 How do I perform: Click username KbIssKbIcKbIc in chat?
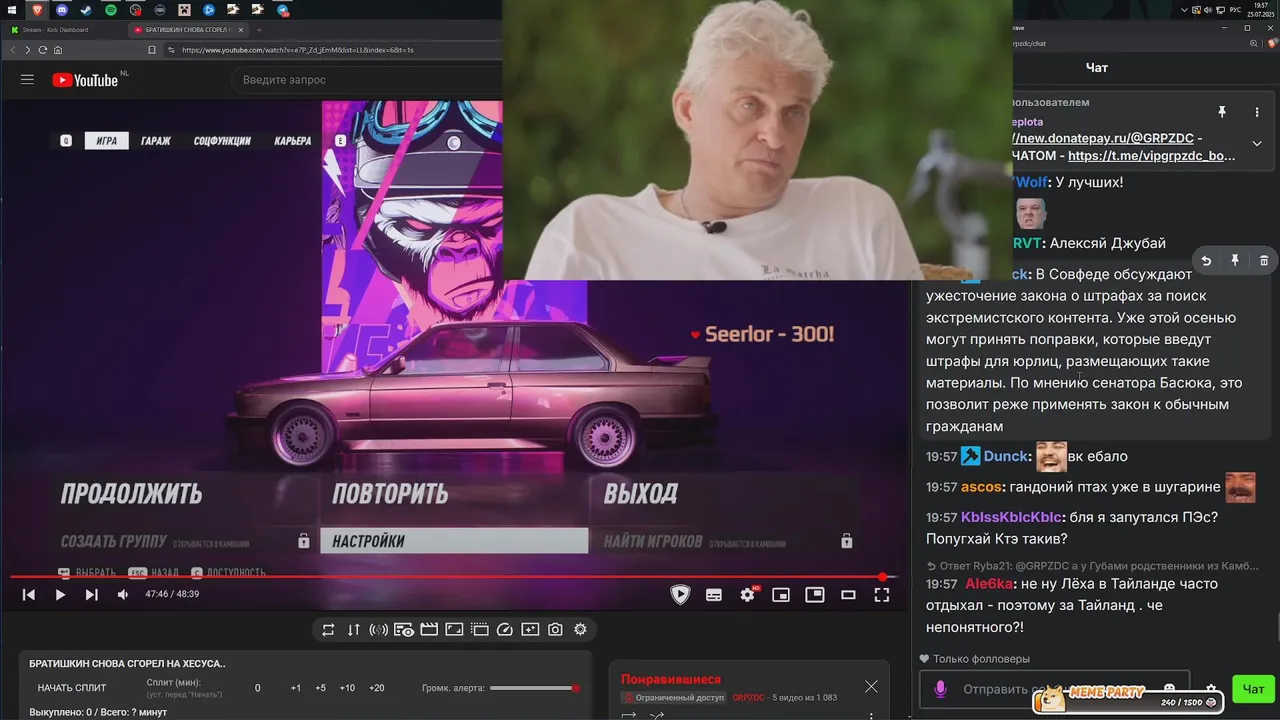coord(1011,518)
